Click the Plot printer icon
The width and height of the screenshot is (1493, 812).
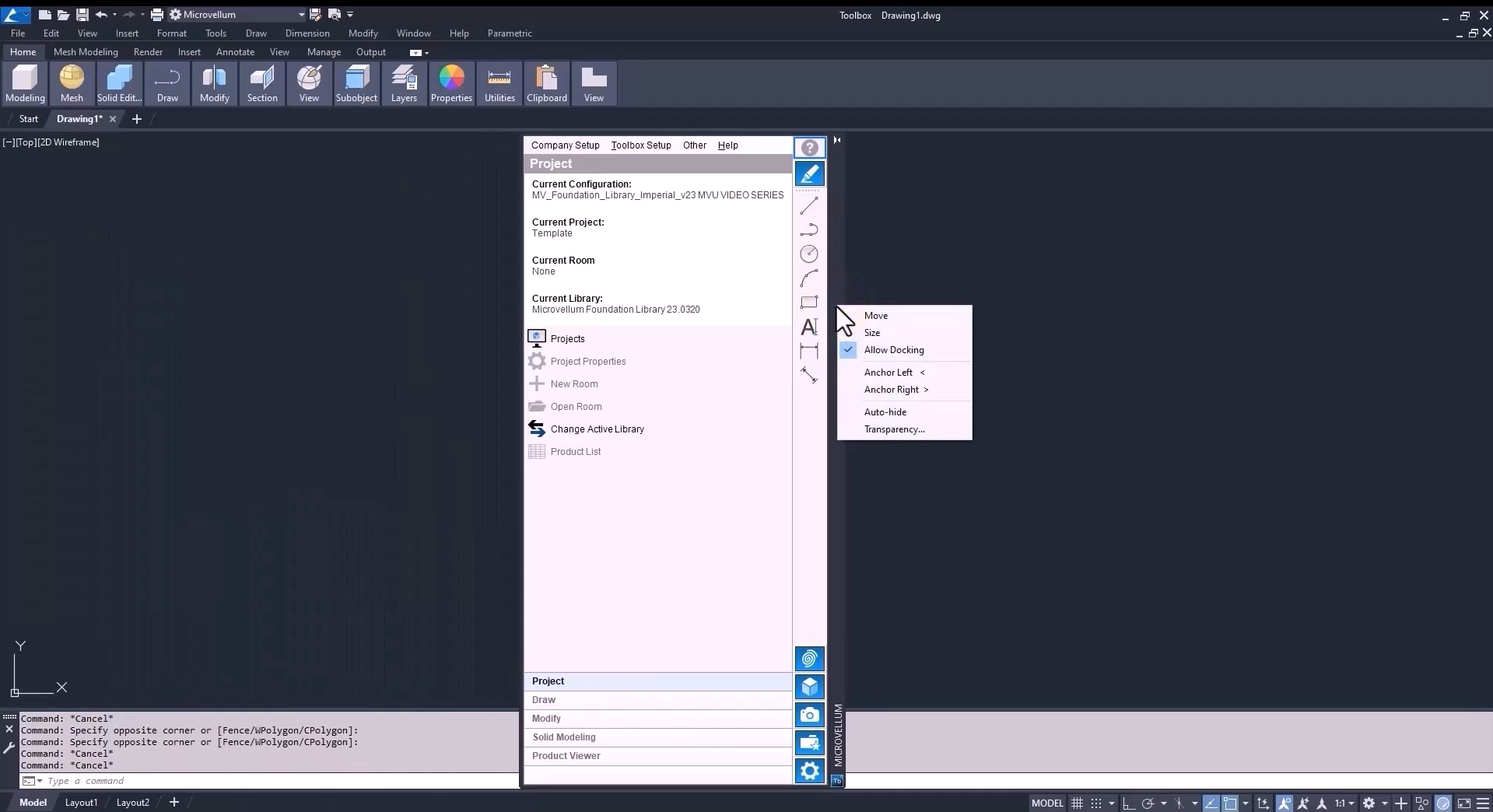[x=156, y=14]
